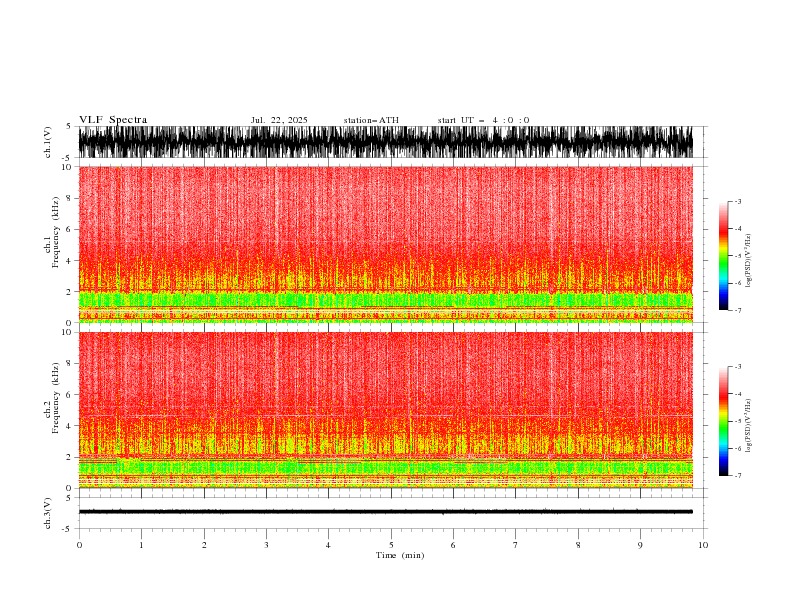Click time-axis tick label "1"
This screenshot has height=612, width=792.
point(141,545)
